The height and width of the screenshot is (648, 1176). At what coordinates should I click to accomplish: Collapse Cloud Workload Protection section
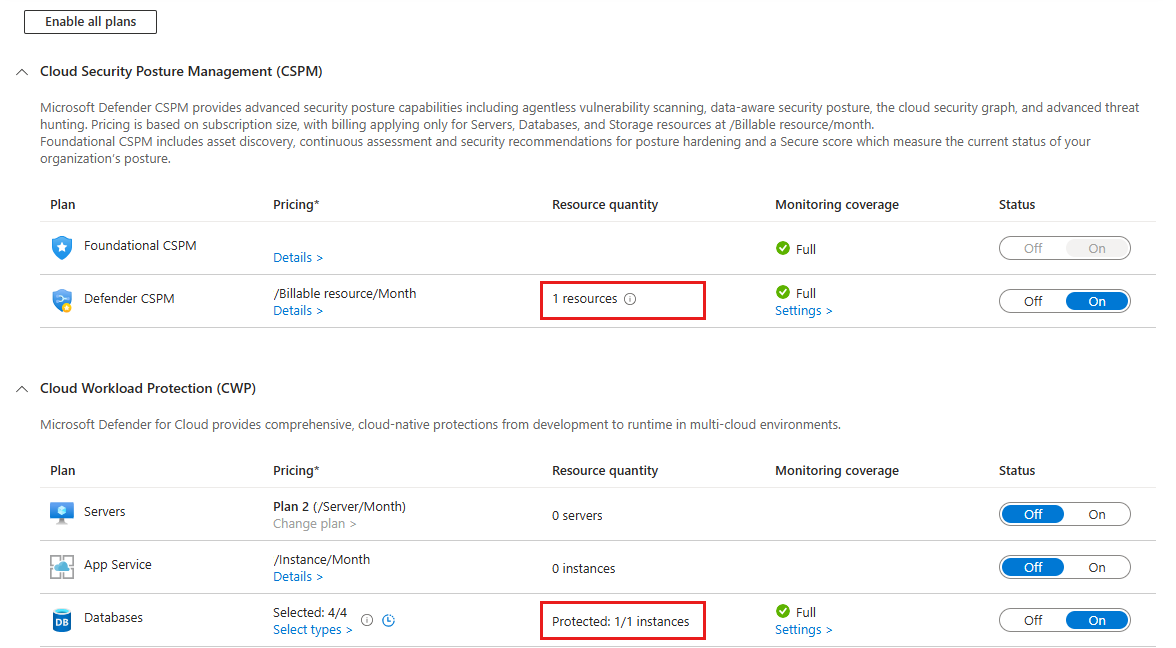pos(22,388)
